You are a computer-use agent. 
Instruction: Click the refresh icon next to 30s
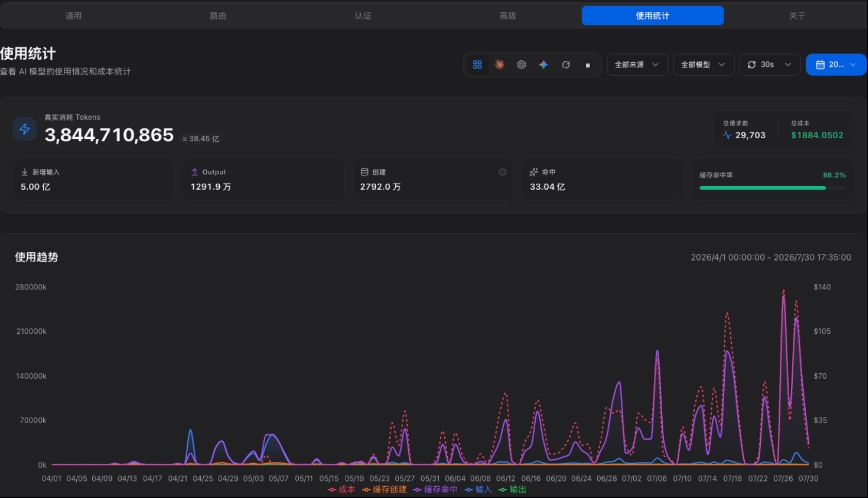coord(752,65)
